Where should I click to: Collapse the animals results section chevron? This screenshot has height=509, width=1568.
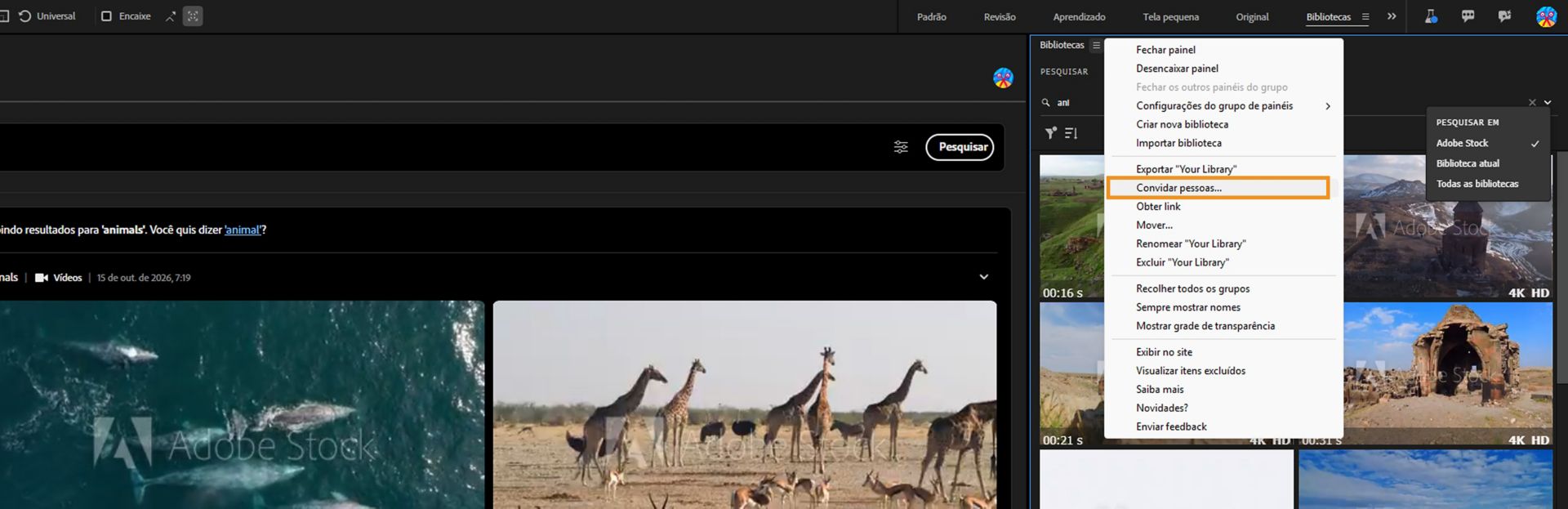pos(984,277)
